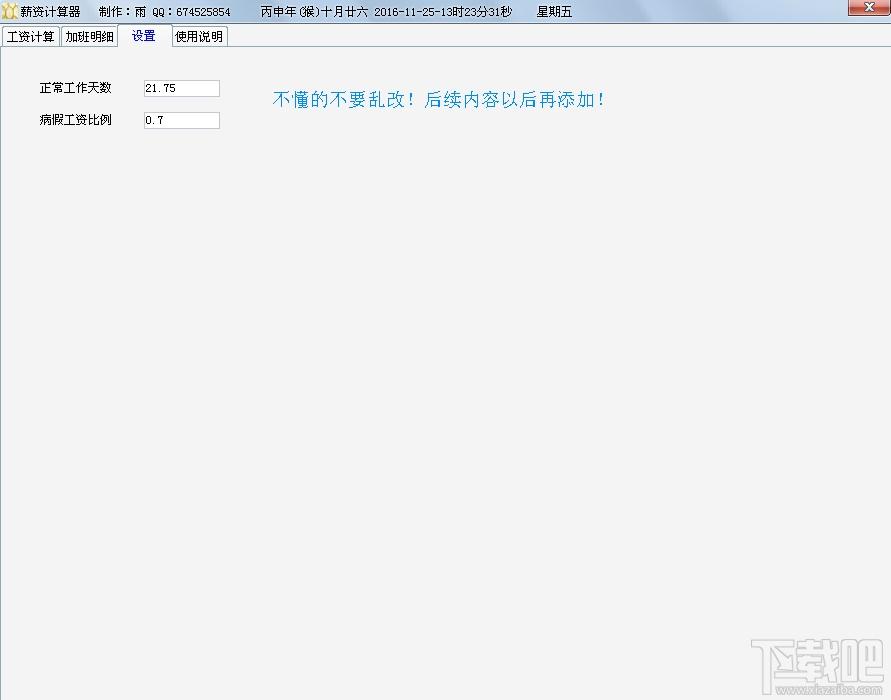Focus the 病假工资比例 input showing 0.7
The image size is (891, 700).
click(x=182, y=120)
